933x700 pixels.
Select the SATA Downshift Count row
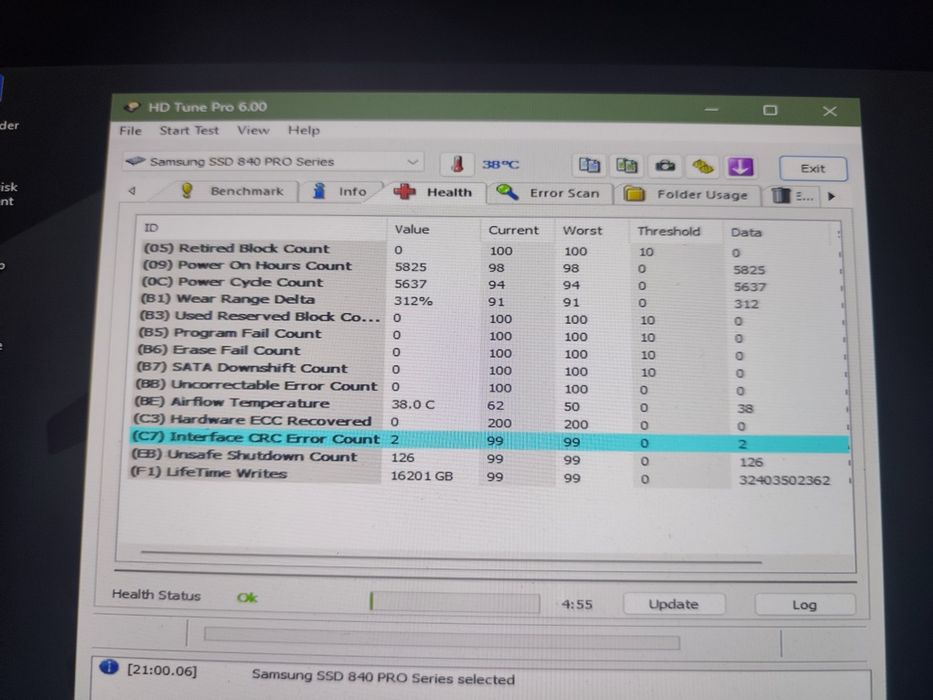point(488,370)
